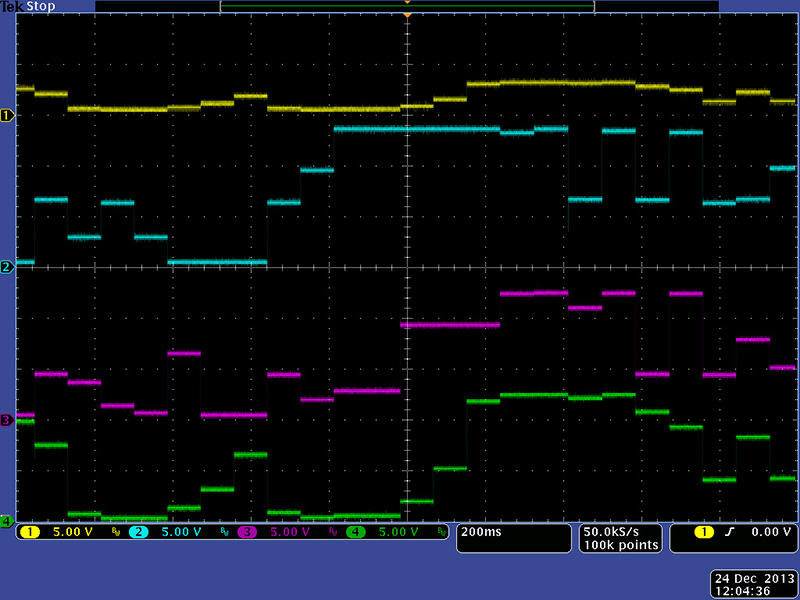Click the 0.00 V trigger level readout
This screenshot has width=800, height=600.
click(766, 533)
